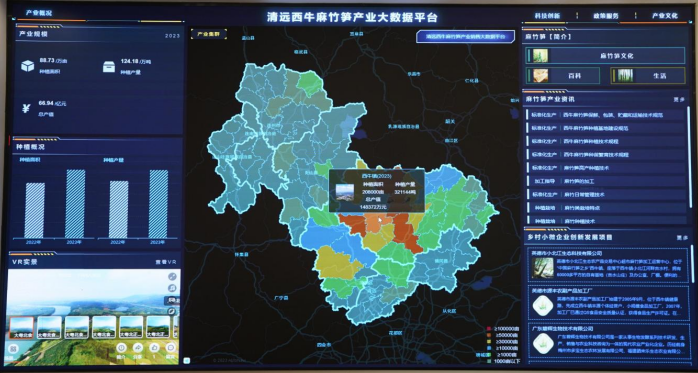Select the fourth VR scene thumbnail
The width and height of the screenshot is (698, 373).
(104, 328)
